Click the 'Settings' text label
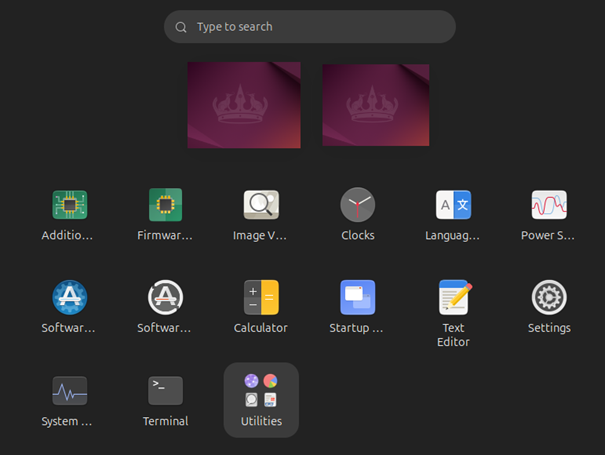The height and width of the screenshot is (455, 605). pos(549,328)
